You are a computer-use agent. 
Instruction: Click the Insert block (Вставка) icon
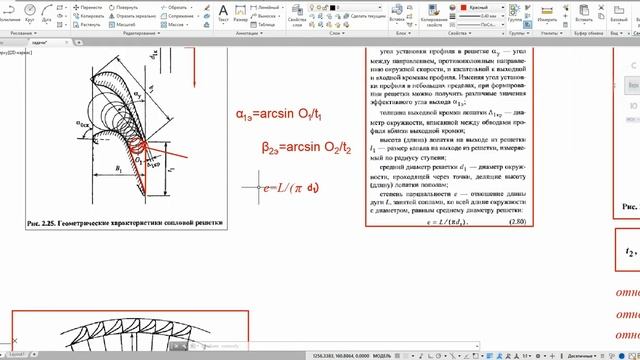tap(397, 12)
